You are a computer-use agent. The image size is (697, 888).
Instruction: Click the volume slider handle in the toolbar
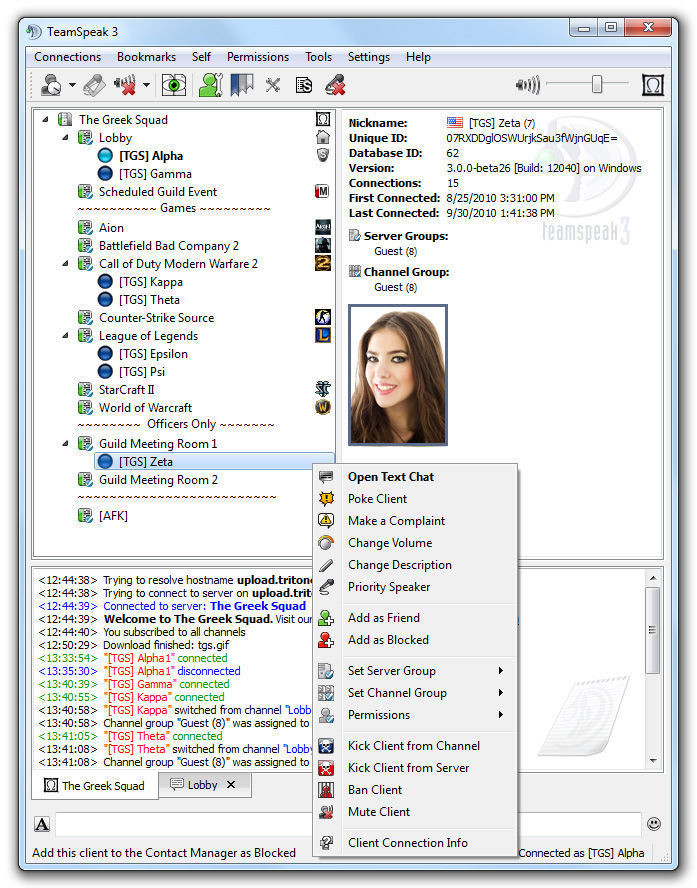[597, 85]
